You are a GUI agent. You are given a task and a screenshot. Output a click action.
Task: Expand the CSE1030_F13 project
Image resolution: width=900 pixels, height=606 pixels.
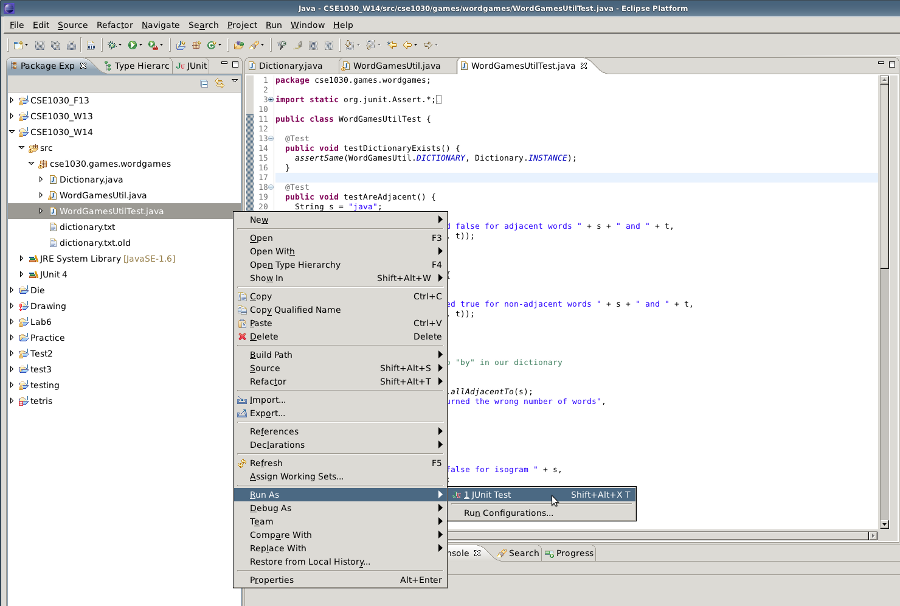point(11,100)
